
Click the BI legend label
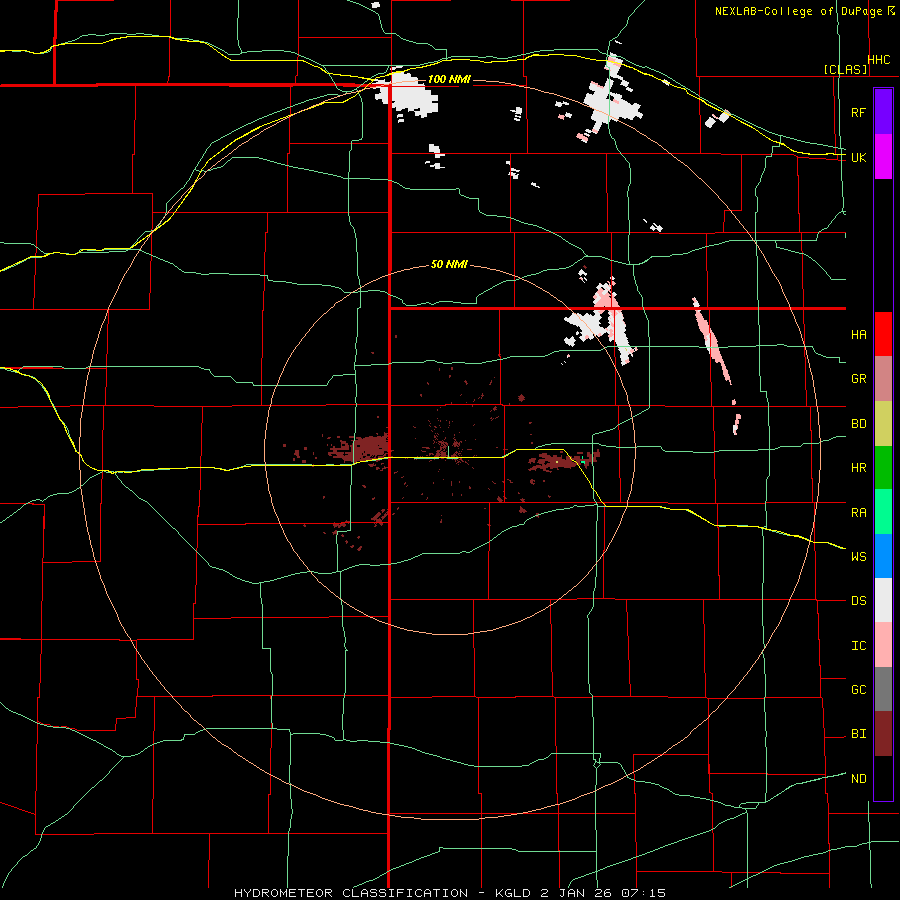click(x=858, y=734)
